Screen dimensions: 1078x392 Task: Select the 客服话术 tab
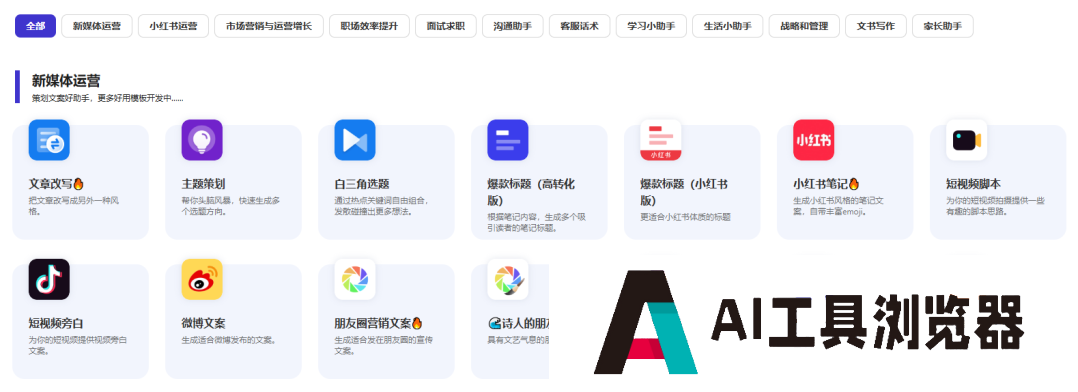pyautogui.click(x=579, y=26)
